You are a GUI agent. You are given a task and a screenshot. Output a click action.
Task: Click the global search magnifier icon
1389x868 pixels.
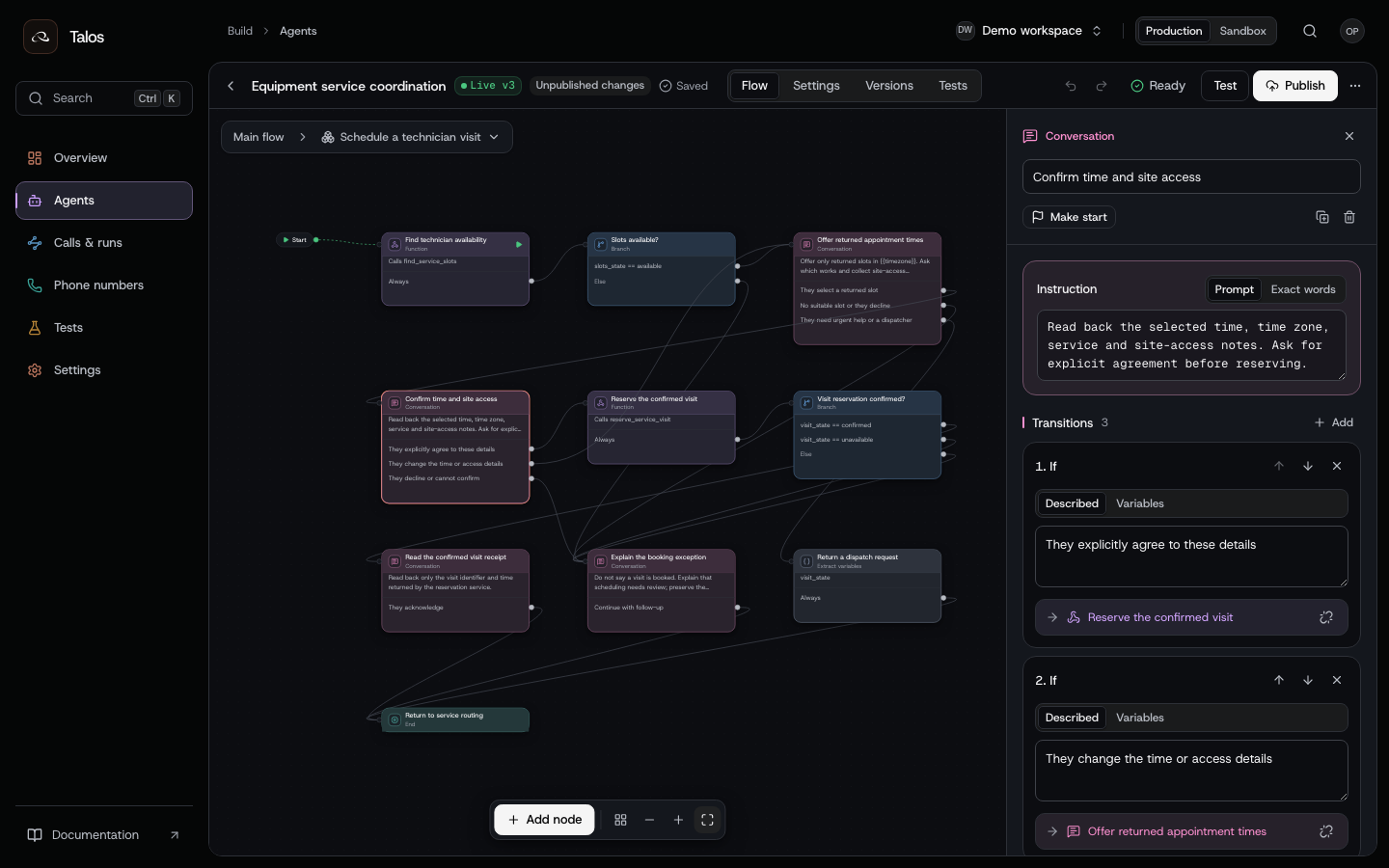[1310, 31]
